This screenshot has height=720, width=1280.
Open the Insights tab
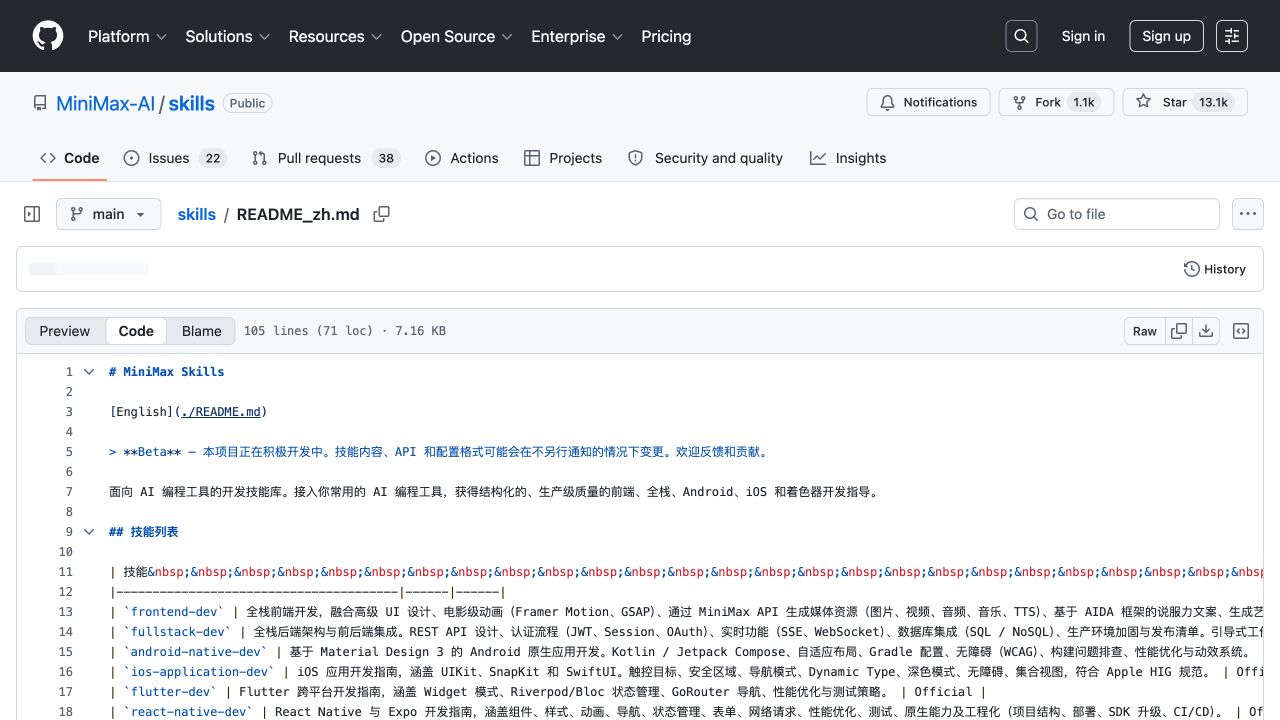[848, 158]
